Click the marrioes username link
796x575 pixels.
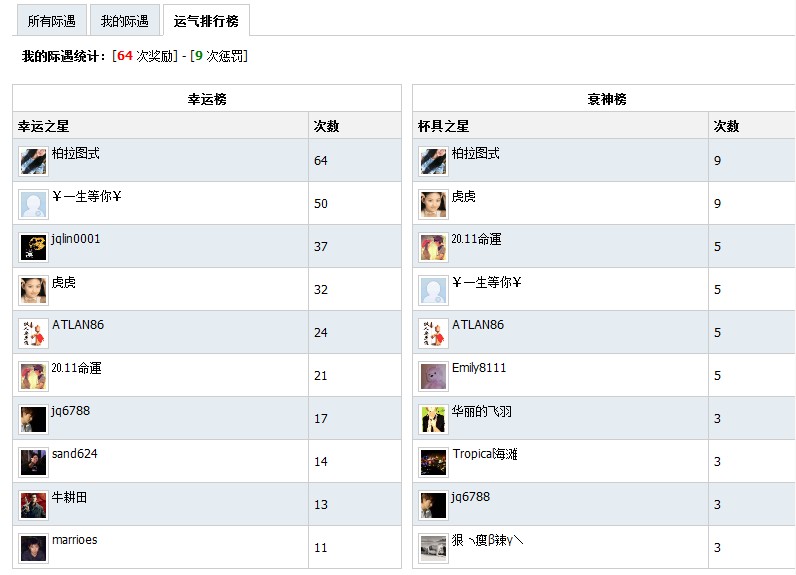coord(75,540)
